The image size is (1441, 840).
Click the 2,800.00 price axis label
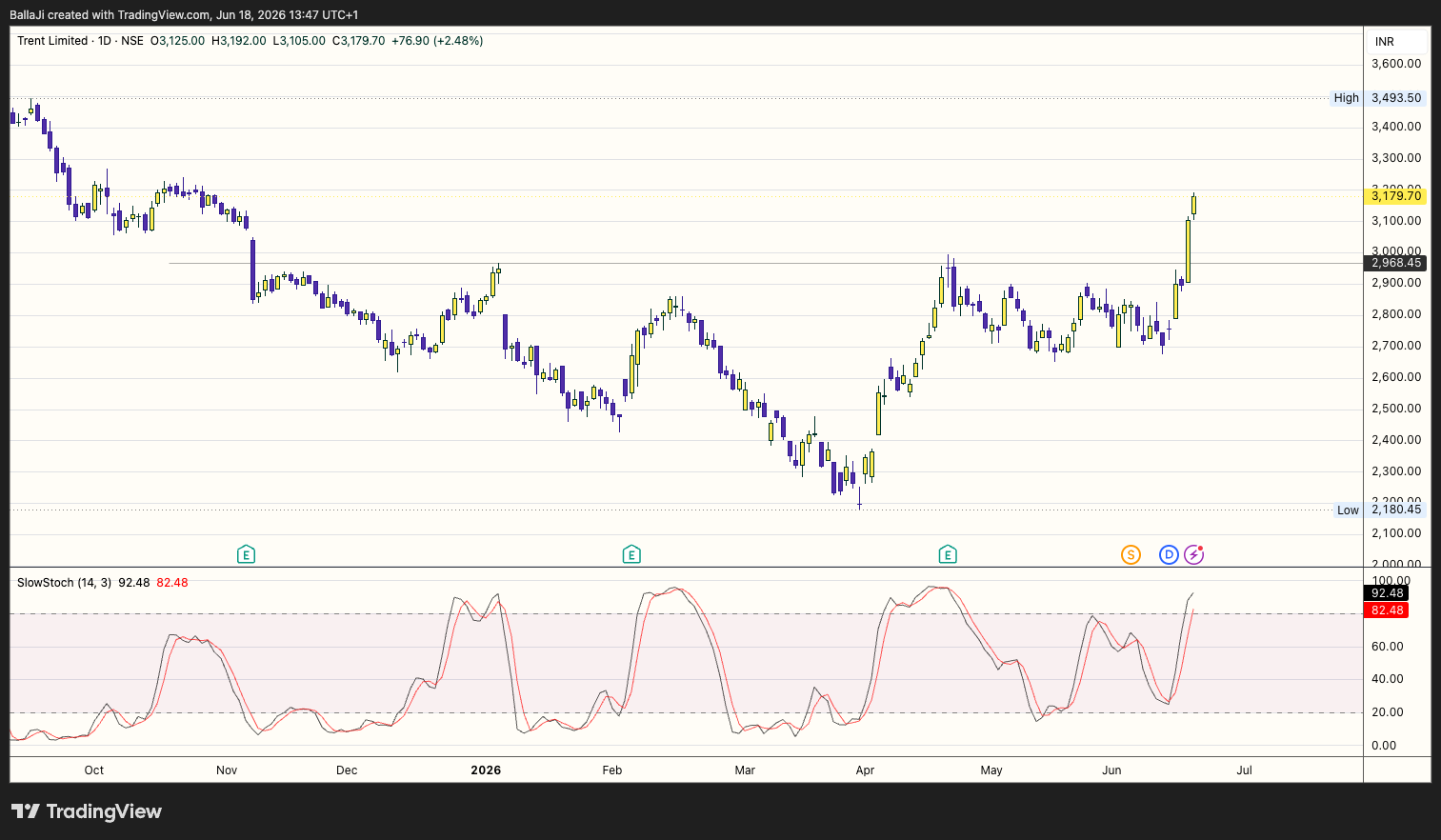(x=1396, y=314)
